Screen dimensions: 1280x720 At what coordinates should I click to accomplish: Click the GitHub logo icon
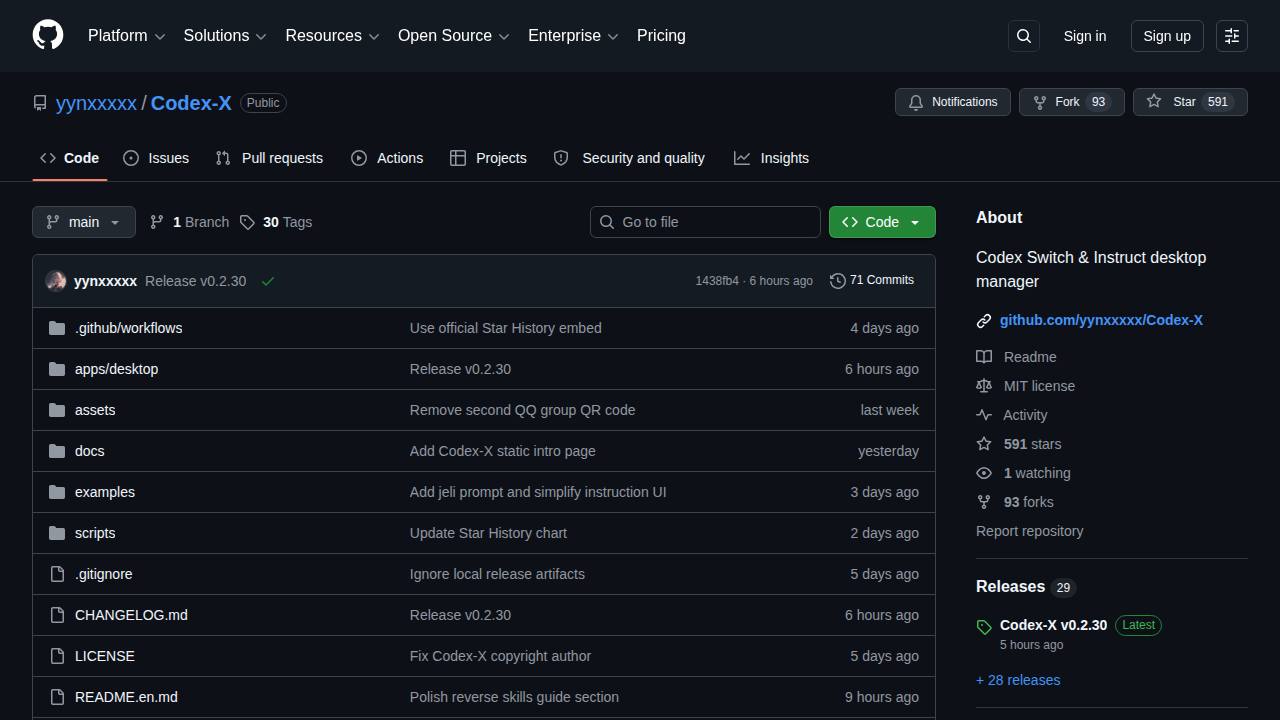click(48, 35)
